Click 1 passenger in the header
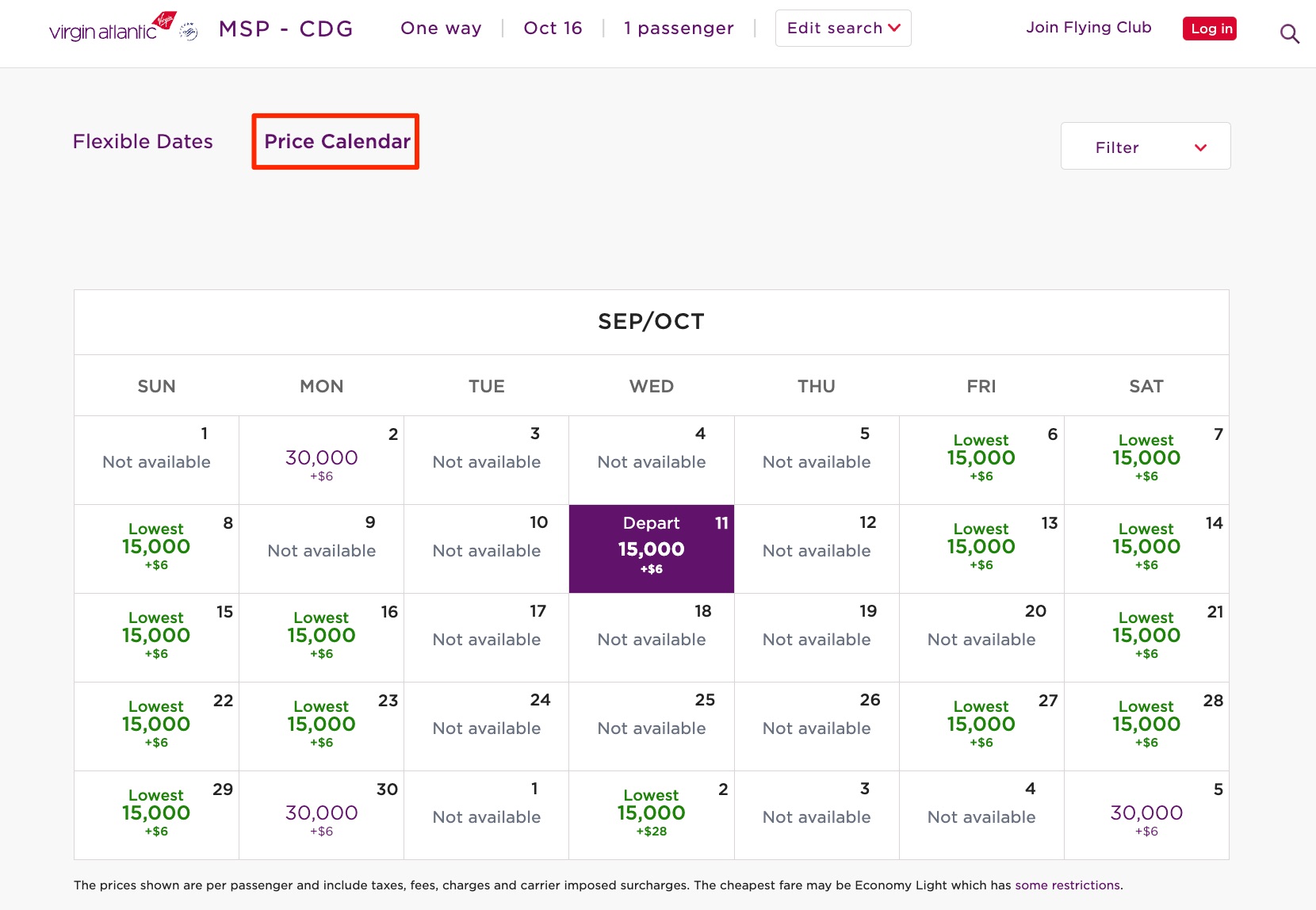Image resolution: width=1316 pixels, height=910 pixels. (x=679, y=28)
